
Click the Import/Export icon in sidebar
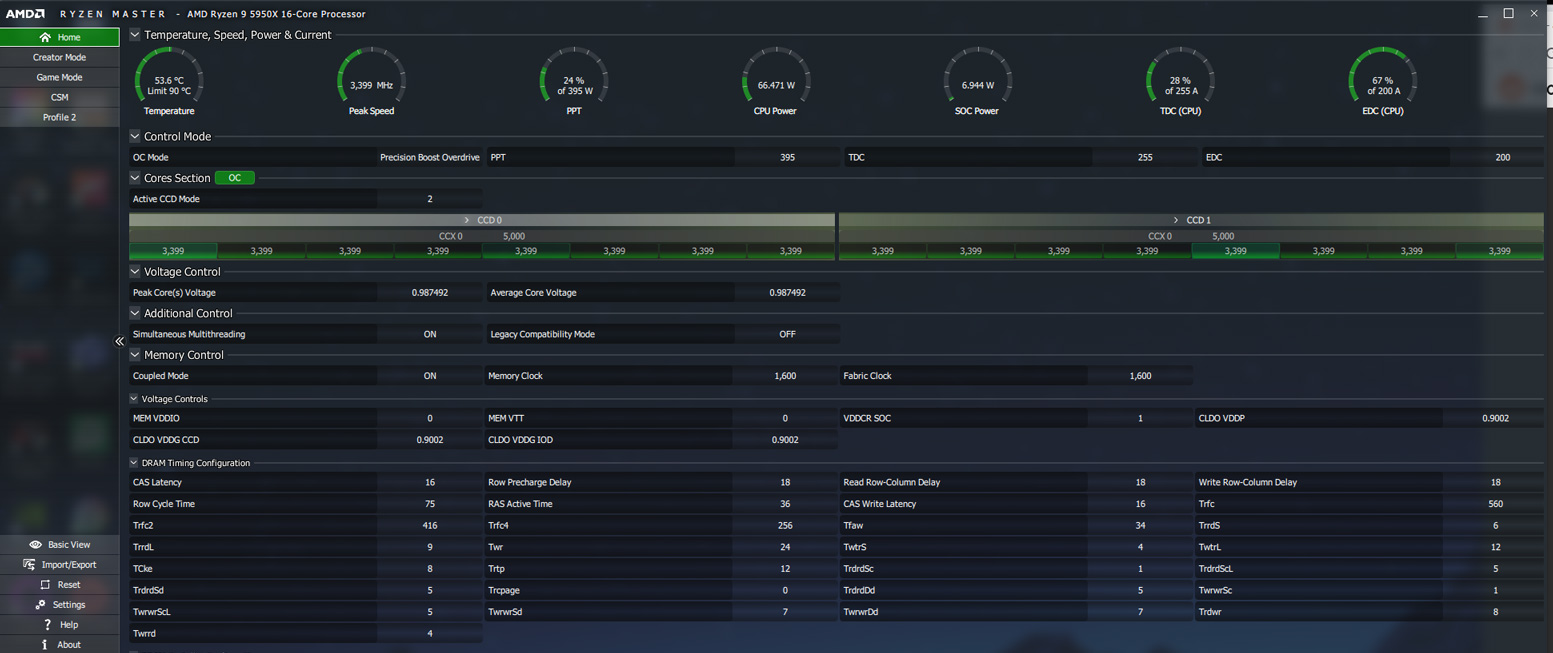pos(29,565)
